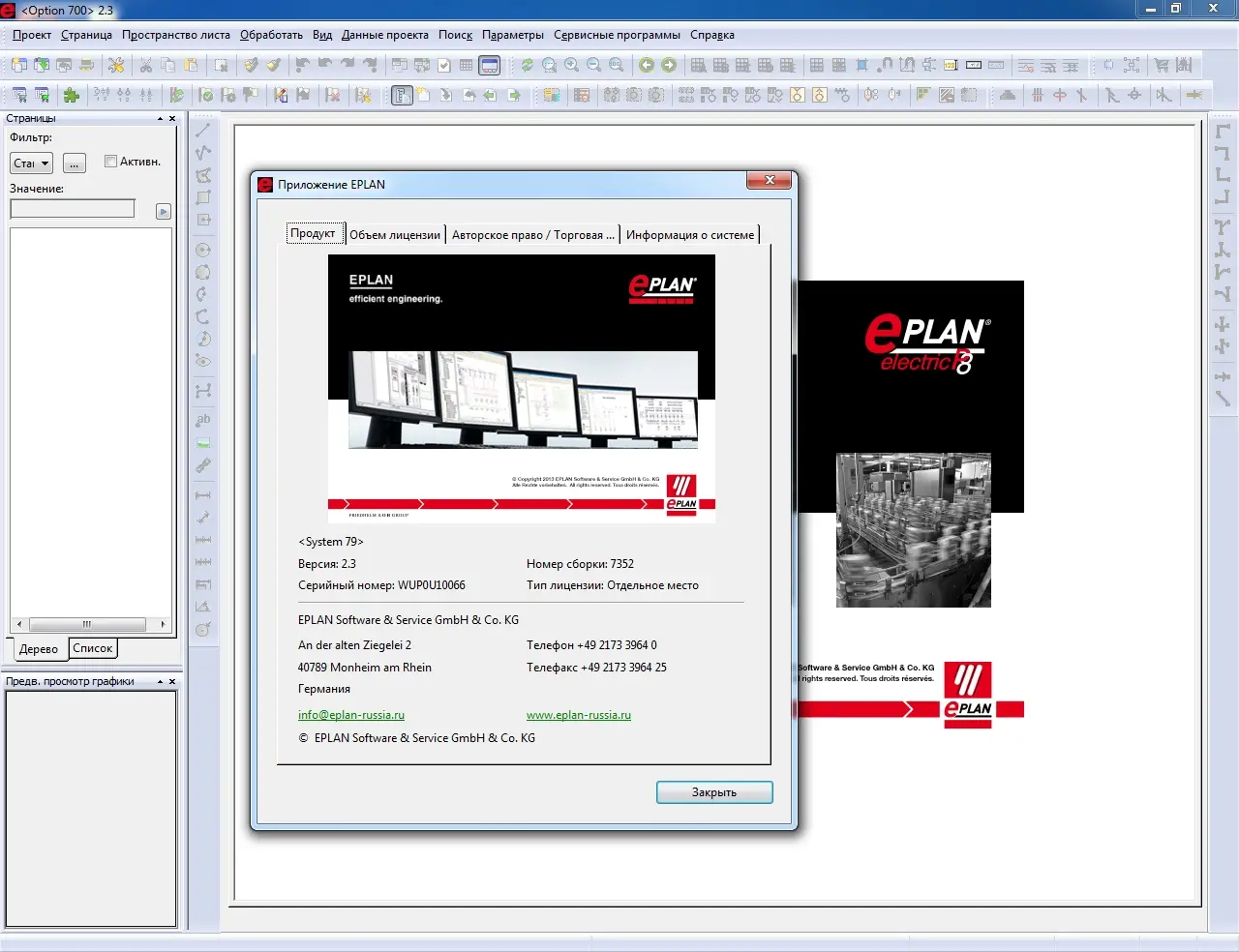This screenshot has height=952, width=1239.
Task: Select the Ellipse drawing tool
Action: (203, 361)
